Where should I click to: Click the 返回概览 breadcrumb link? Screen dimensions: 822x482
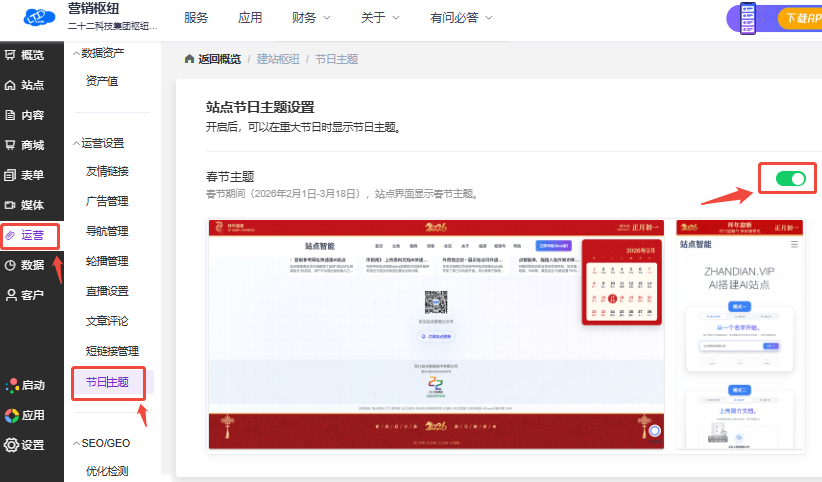click(x=212, y=59)
